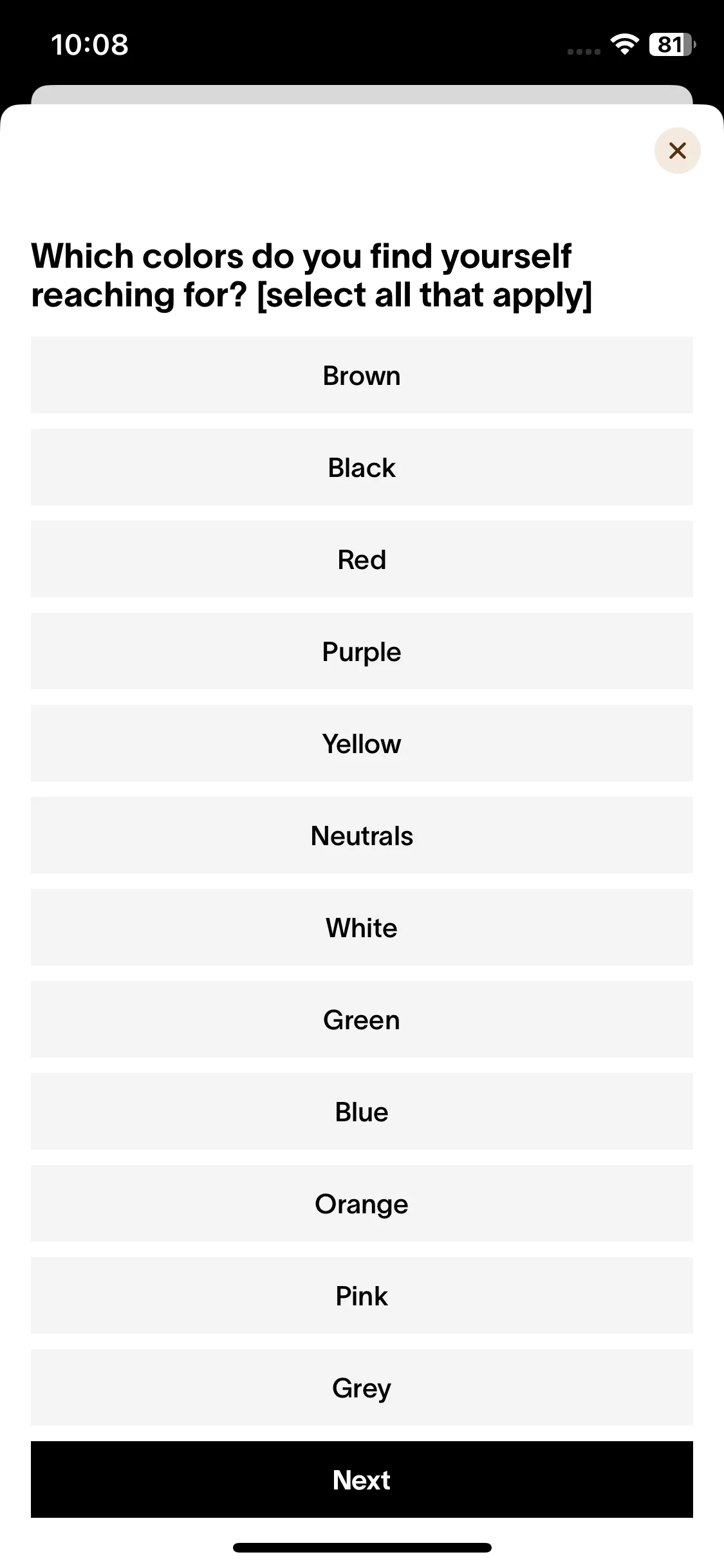Select the Brown color option
724x1568 pixels.
362,375
